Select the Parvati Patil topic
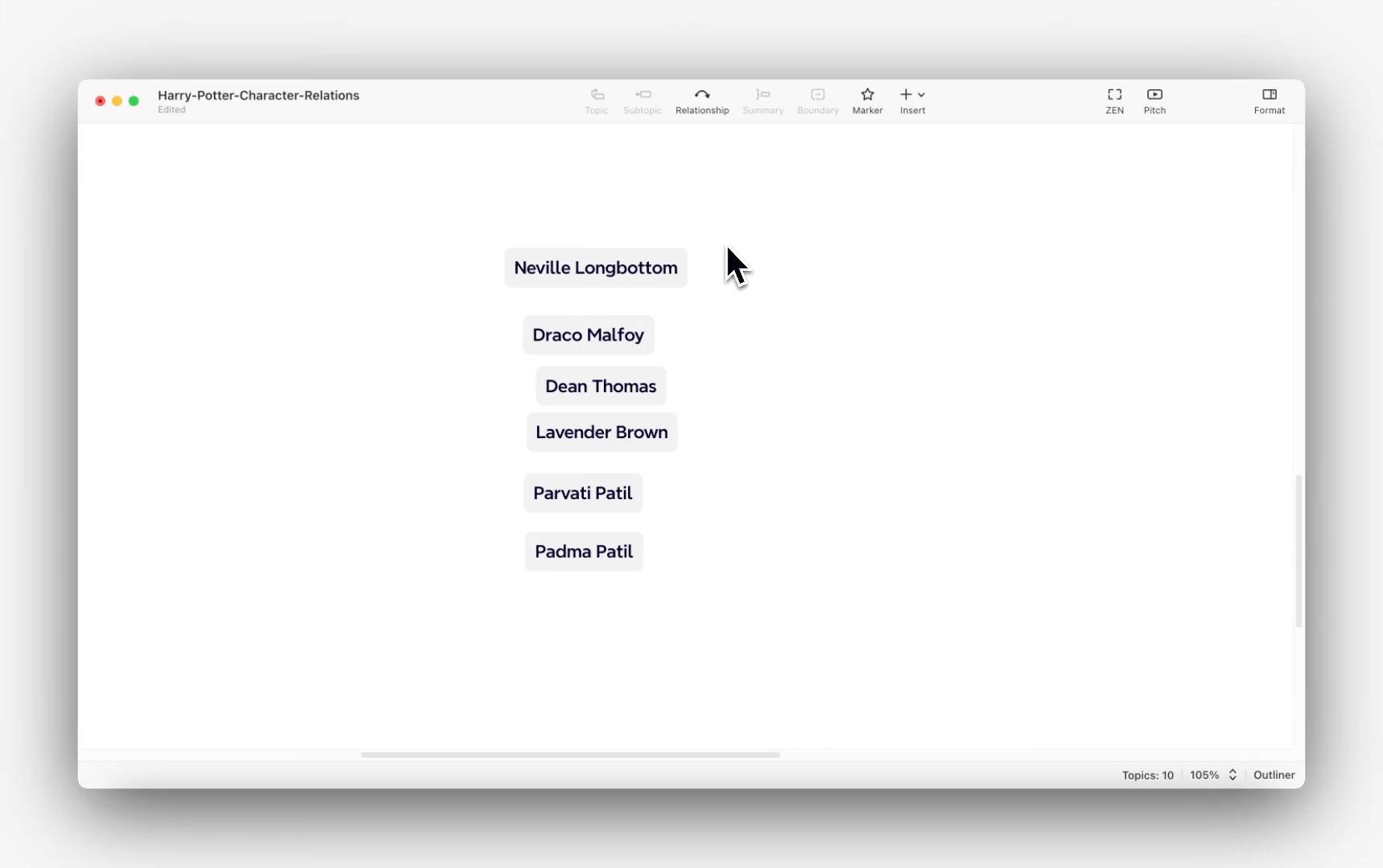The width and height of the screenshot is (1383, 868). tap(583, 493)
